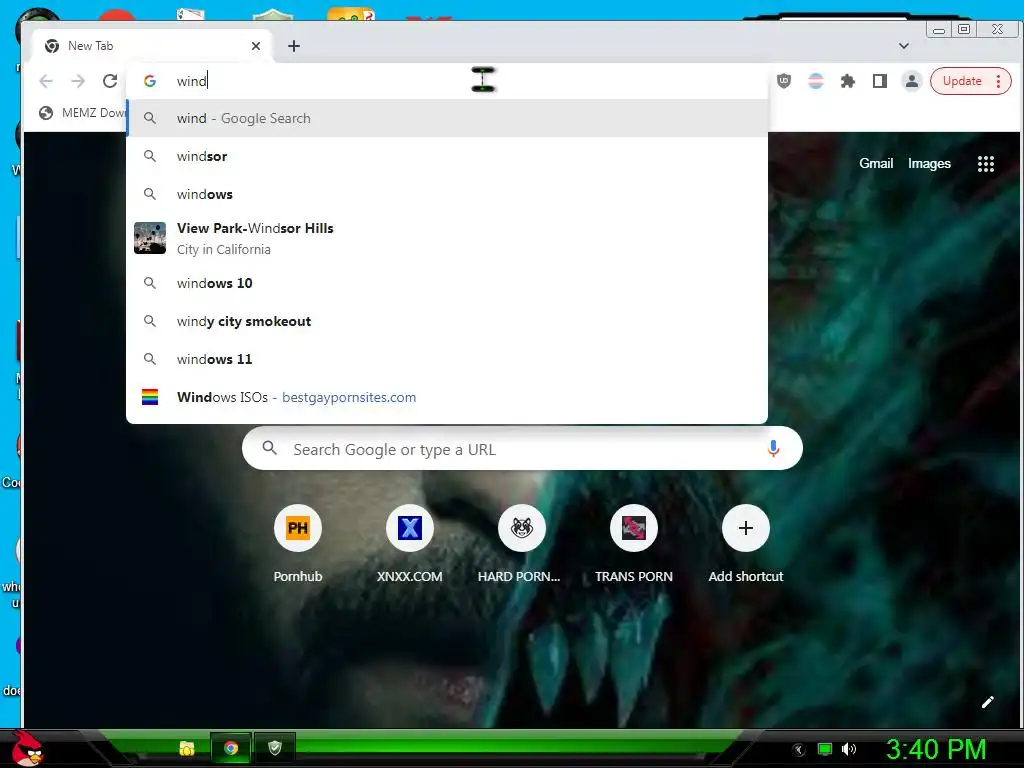Select 'wind - Google Search' suggestion
Image resolution: width=1024 pixels, height=768 pixels.
click(x=447, y=118)
